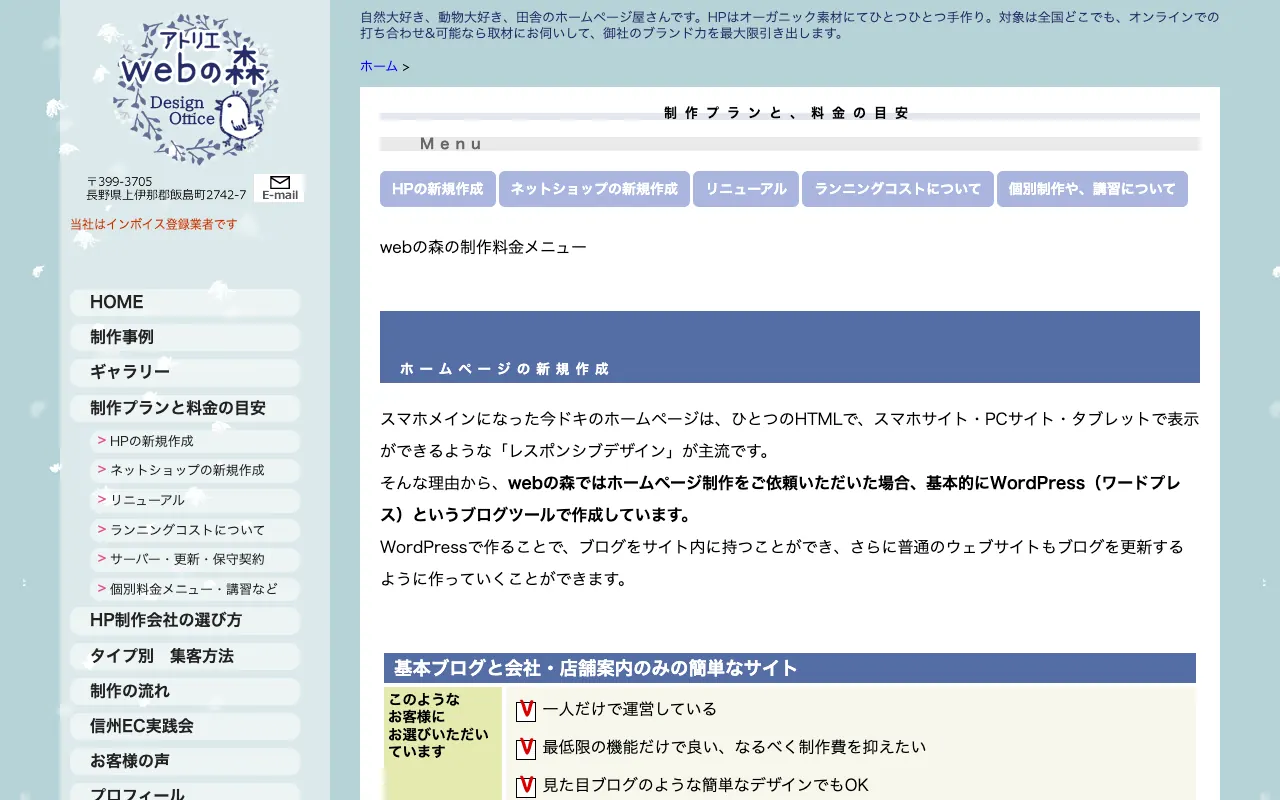The width and height of the screenshot is (1280, 800).
Task: Open HP制作会社の選び方 in sidebar
Action: (185, 620)
